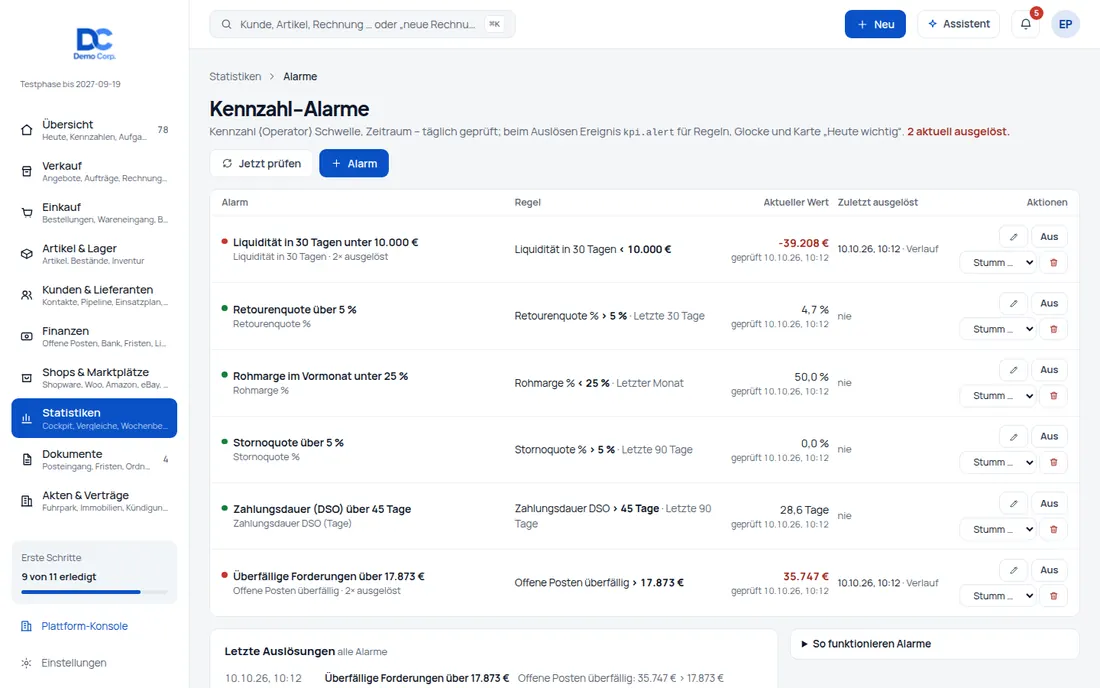Viewport: 1100px width, 688px height.
Task: Click the Artikel & Lager box icon
Action: (x=27, y=254)
